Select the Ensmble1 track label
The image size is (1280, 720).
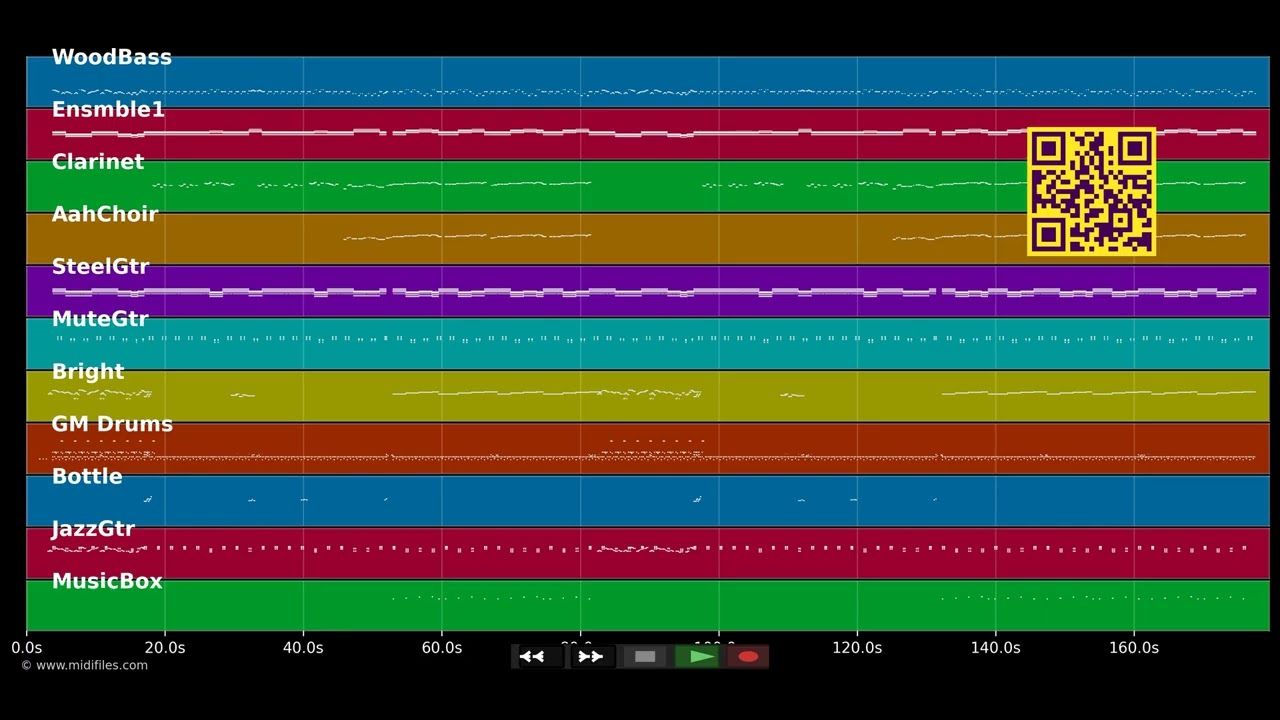click(108, 110)
